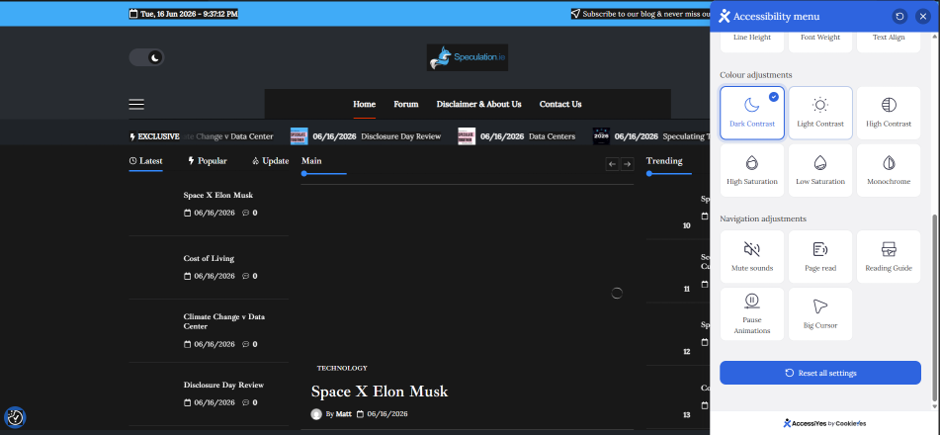Click the TECHNOLOGY category tag
Viewport: 940px width, 435px height.
click(342, 368)
